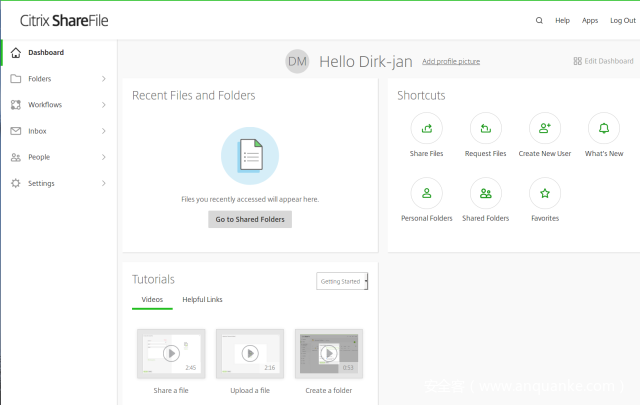Click the Favorites star icon
The width and height of the screenshot is (640, 405).
(x=545, y=193)
